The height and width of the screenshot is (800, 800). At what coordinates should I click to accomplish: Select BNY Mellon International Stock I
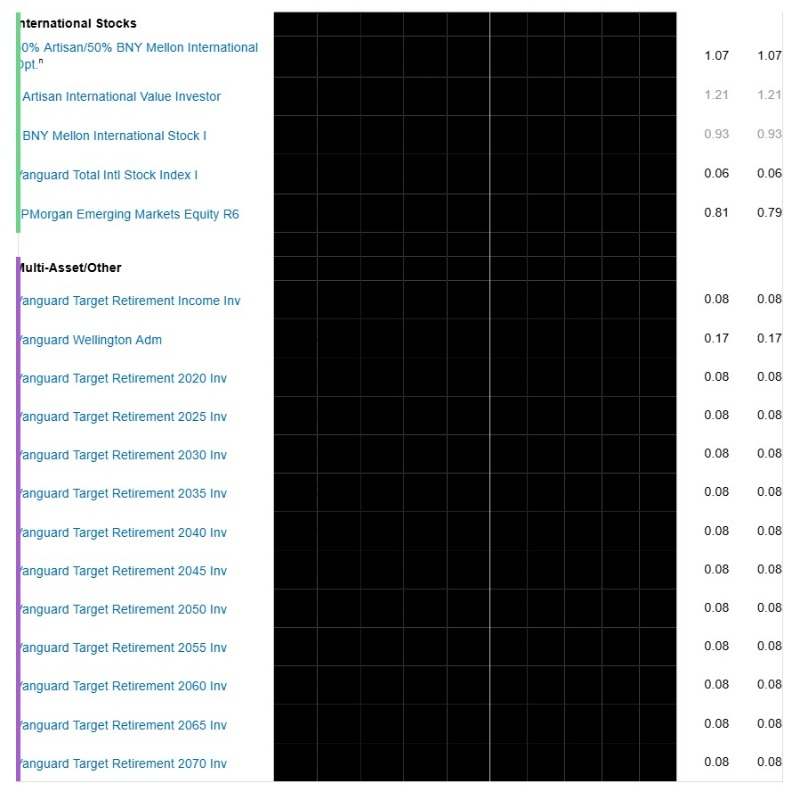(x=114, y=136)
